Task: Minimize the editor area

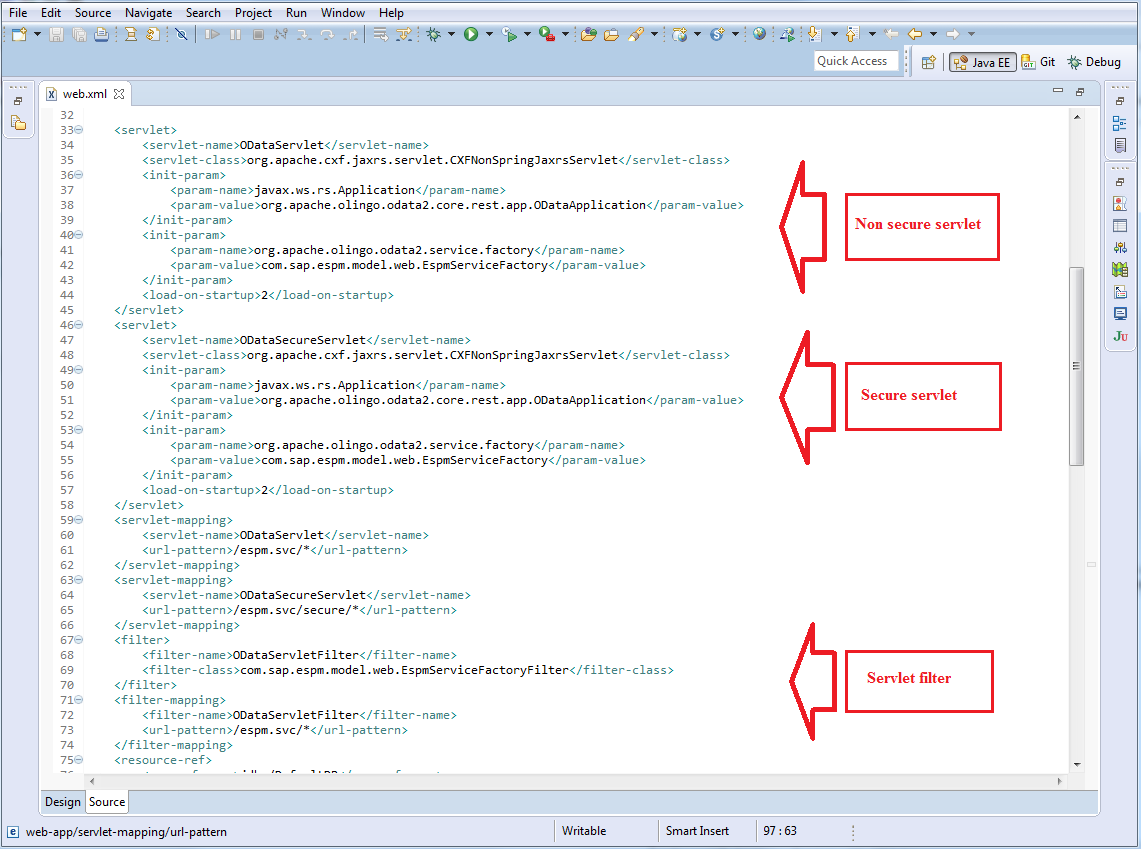Action: (x=1058, y=91)
